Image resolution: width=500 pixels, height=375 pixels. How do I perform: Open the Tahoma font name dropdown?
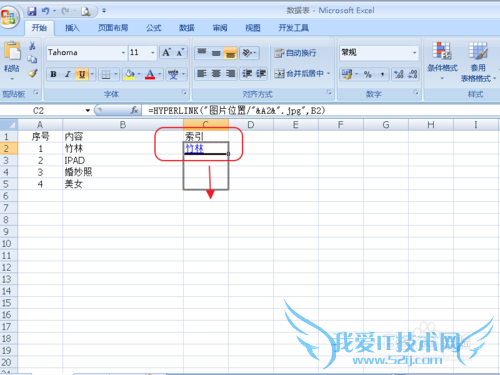tap(123, 53)
